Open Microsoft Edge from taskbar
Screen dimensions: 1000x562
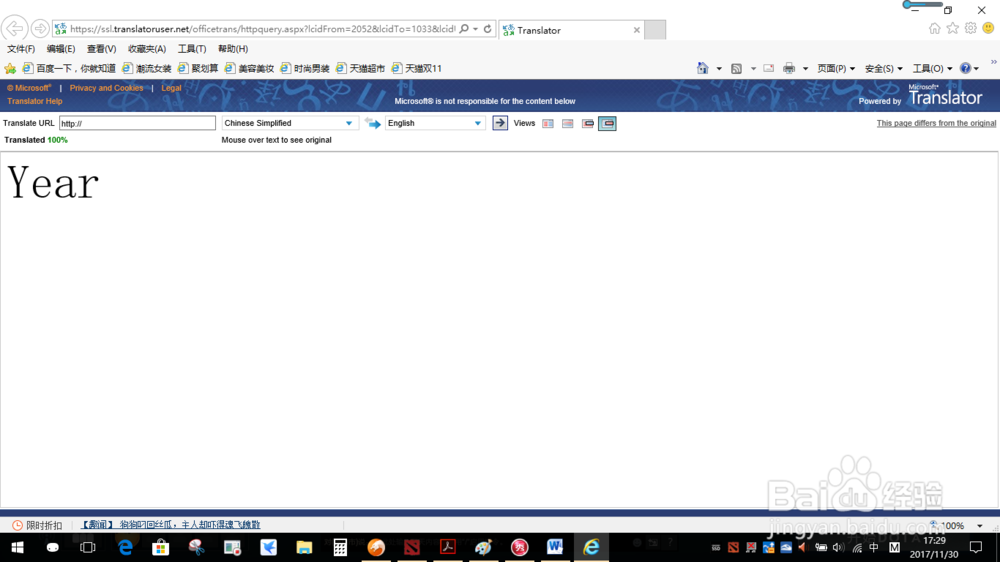pos(125,547)
